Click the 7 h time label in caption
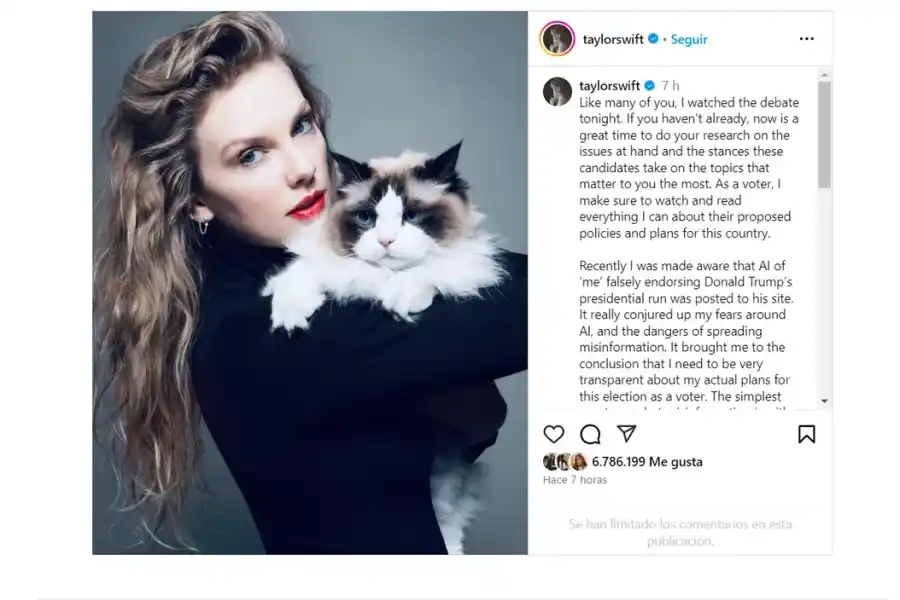The width and height of the screenshot is (900, 600). click(670, 86)
